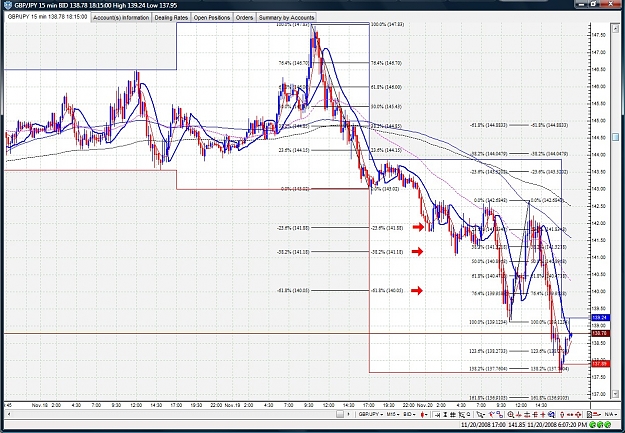The height and width of the screenshot is (433, 625).
Task: Open the cursor pointer tool dropdown
Action: pos(481,414)
